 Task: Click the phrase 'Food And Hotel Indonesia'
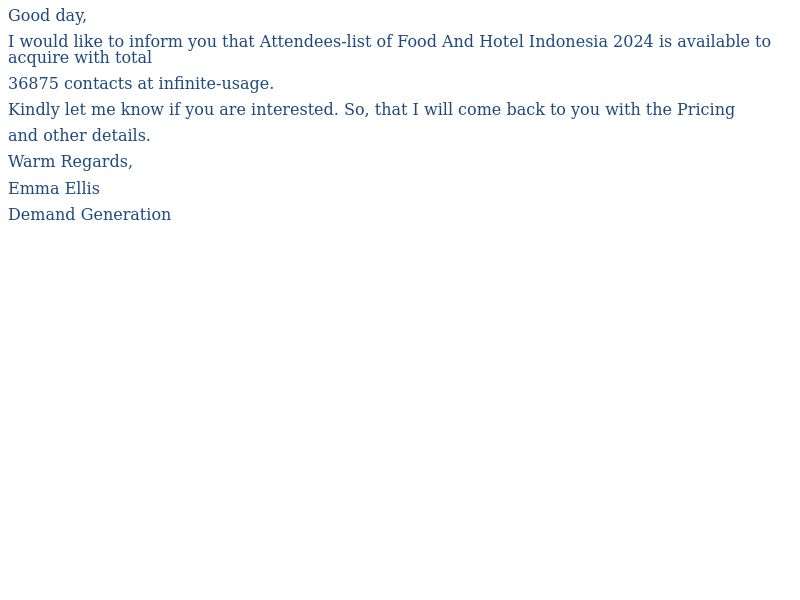click(x=502, y=41)
